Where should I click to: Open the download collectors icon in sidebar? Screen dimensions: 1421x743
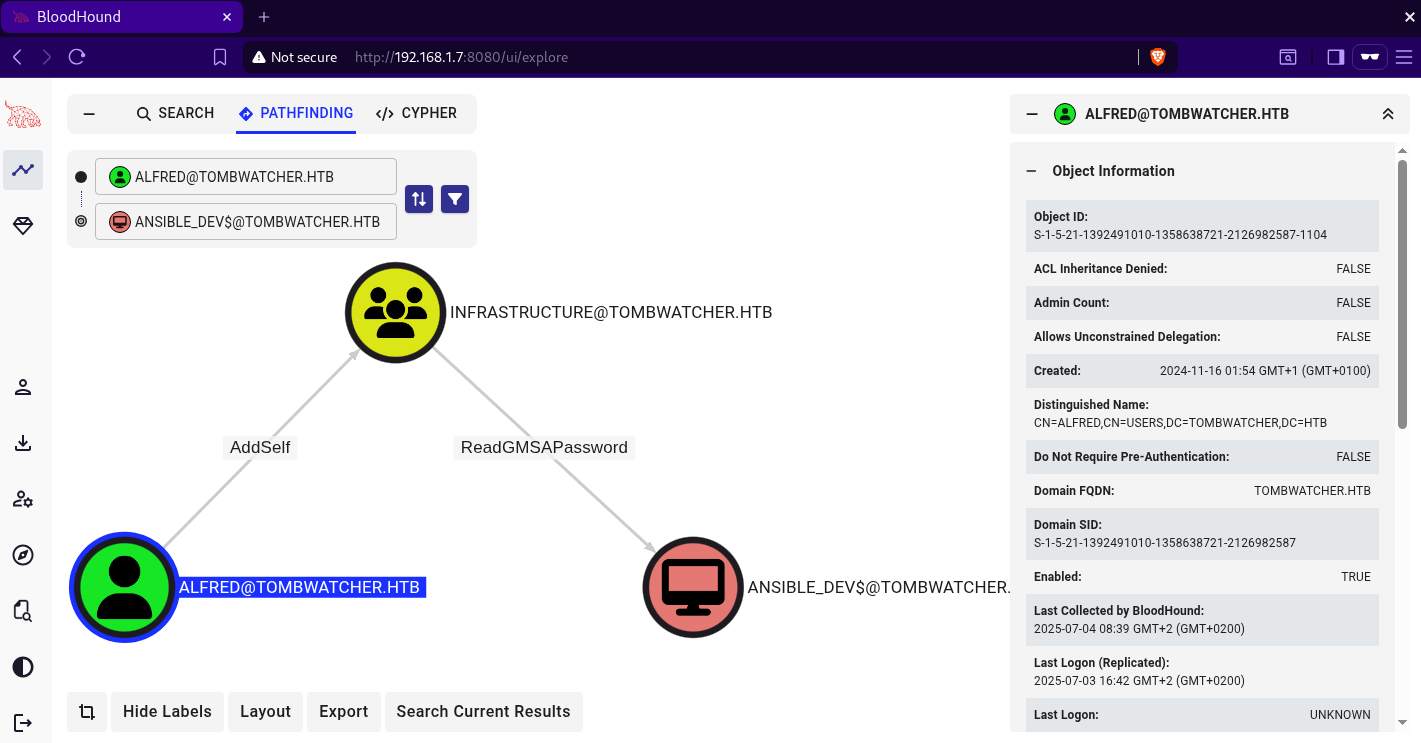[x=23, y=443]
